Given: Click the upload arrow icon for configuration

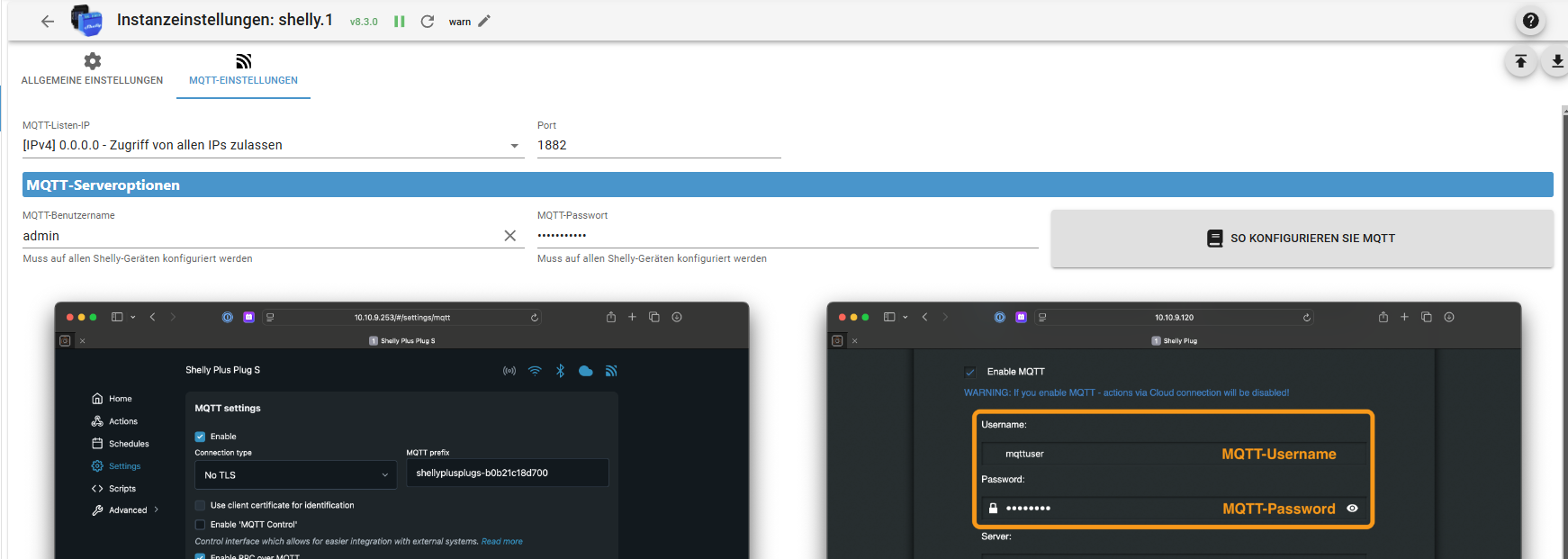Looking at the screenshot, I should 1520,61.
